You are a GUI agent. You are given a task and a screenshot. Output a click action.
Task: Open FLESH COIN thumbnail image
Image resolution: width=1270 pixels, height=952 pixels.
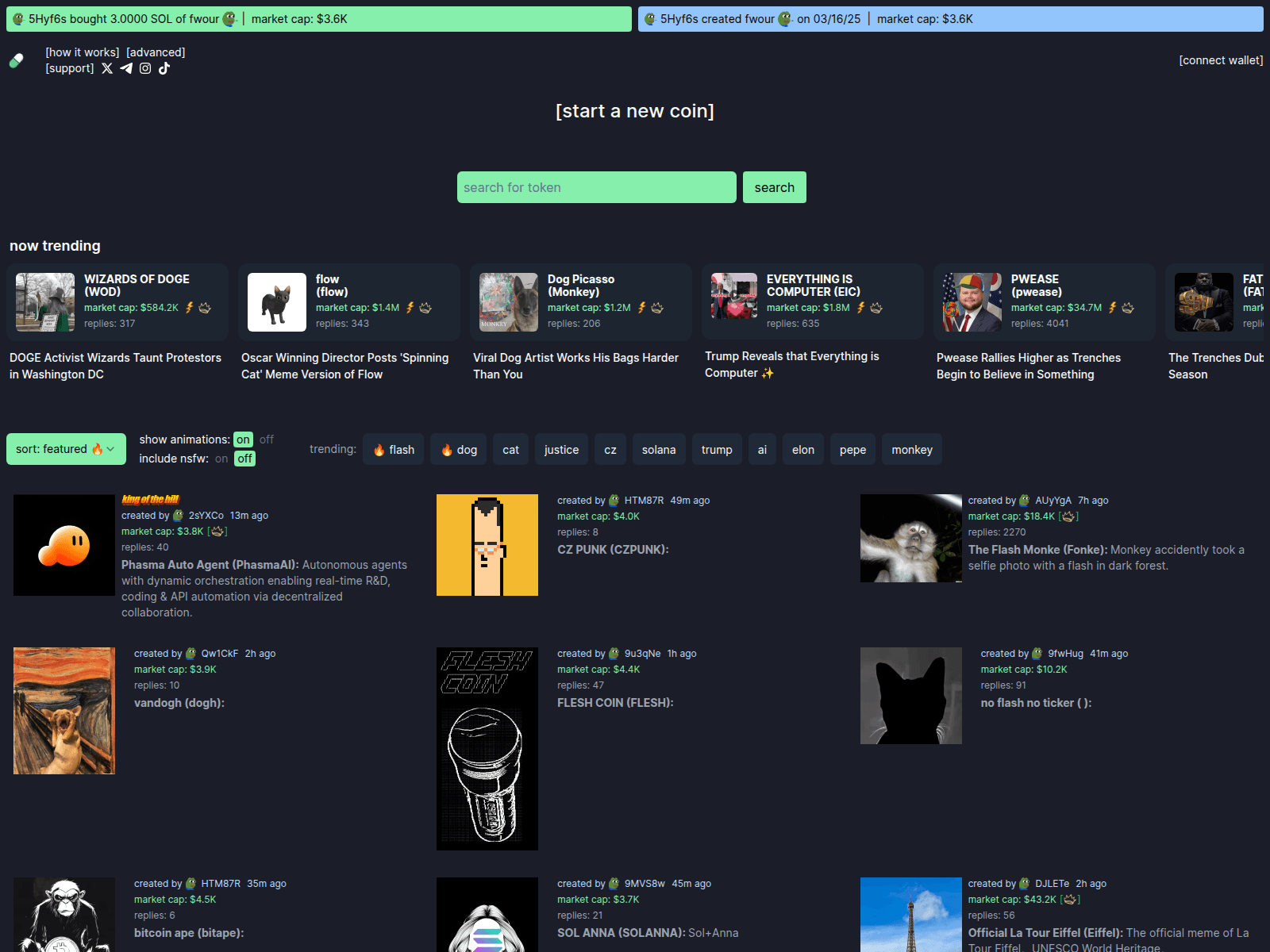(x=487, y=749)
